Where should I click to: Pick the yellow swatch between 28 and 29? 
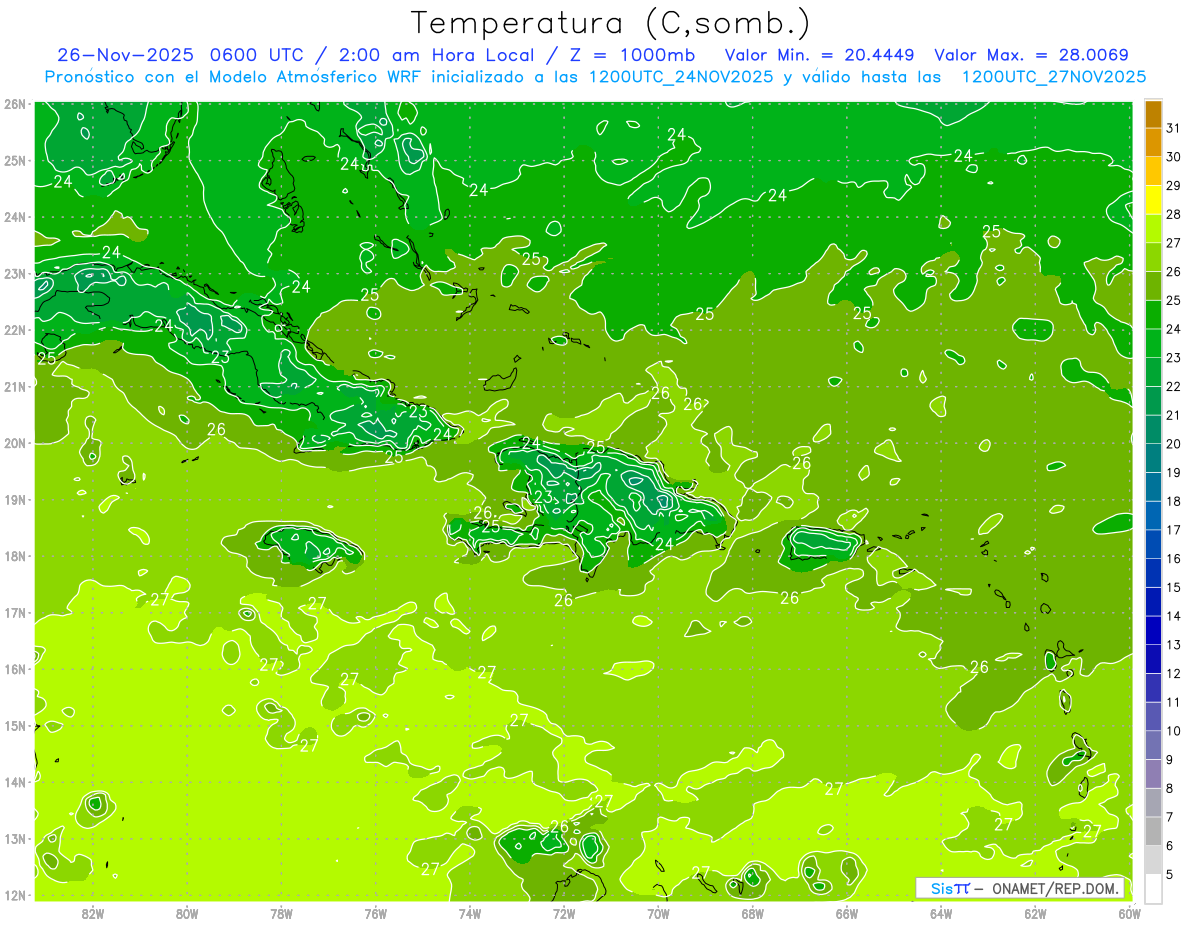1153,200
